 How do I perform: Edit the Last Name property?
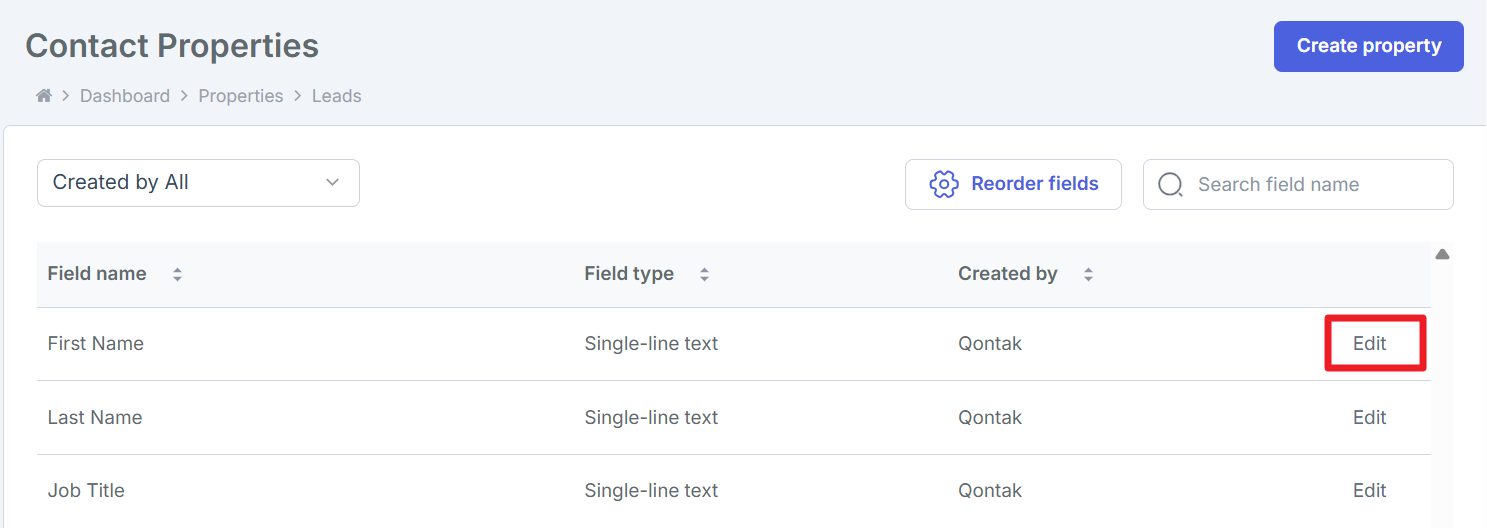coord(1369,417)
